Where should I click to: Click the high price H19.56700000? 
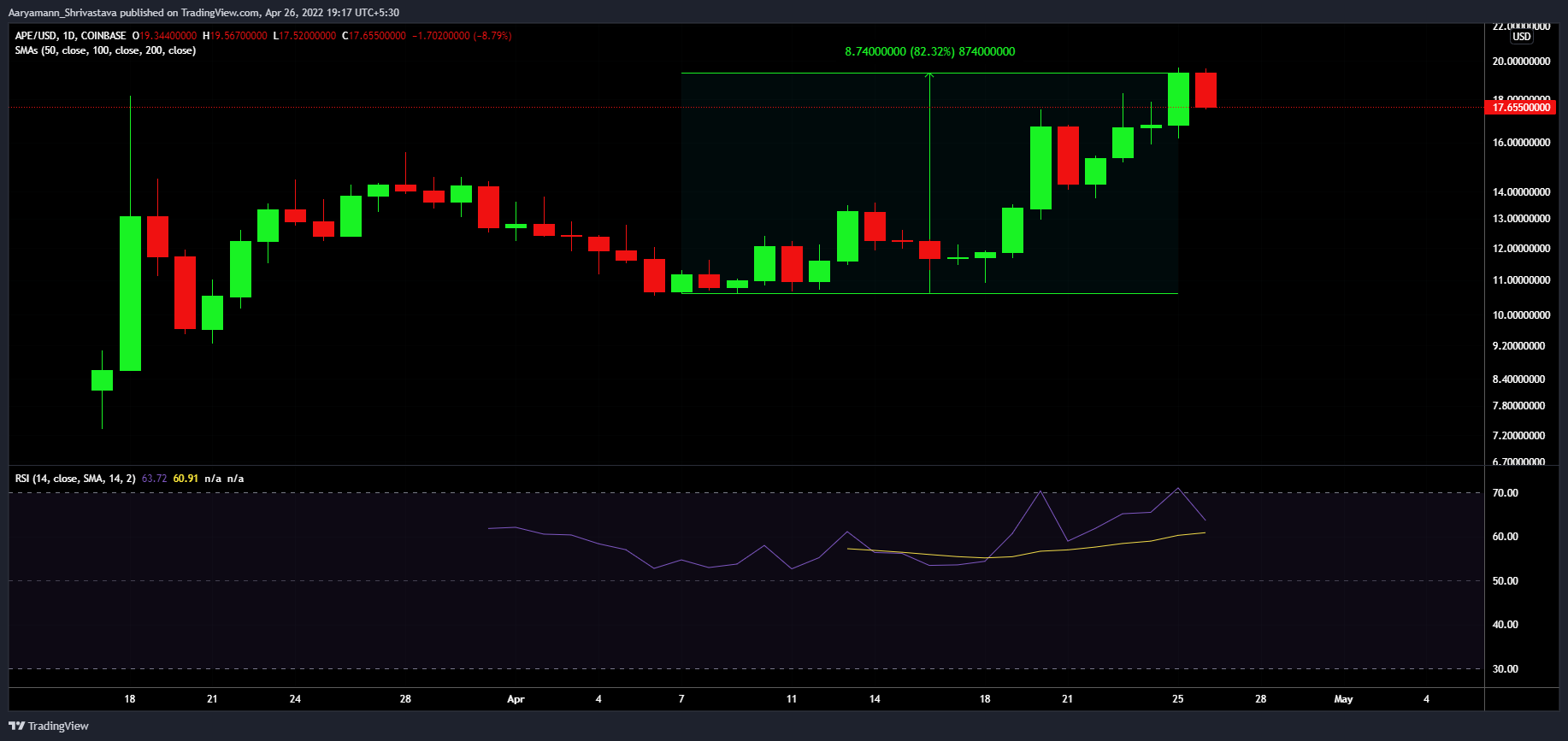tap(235, 36)
